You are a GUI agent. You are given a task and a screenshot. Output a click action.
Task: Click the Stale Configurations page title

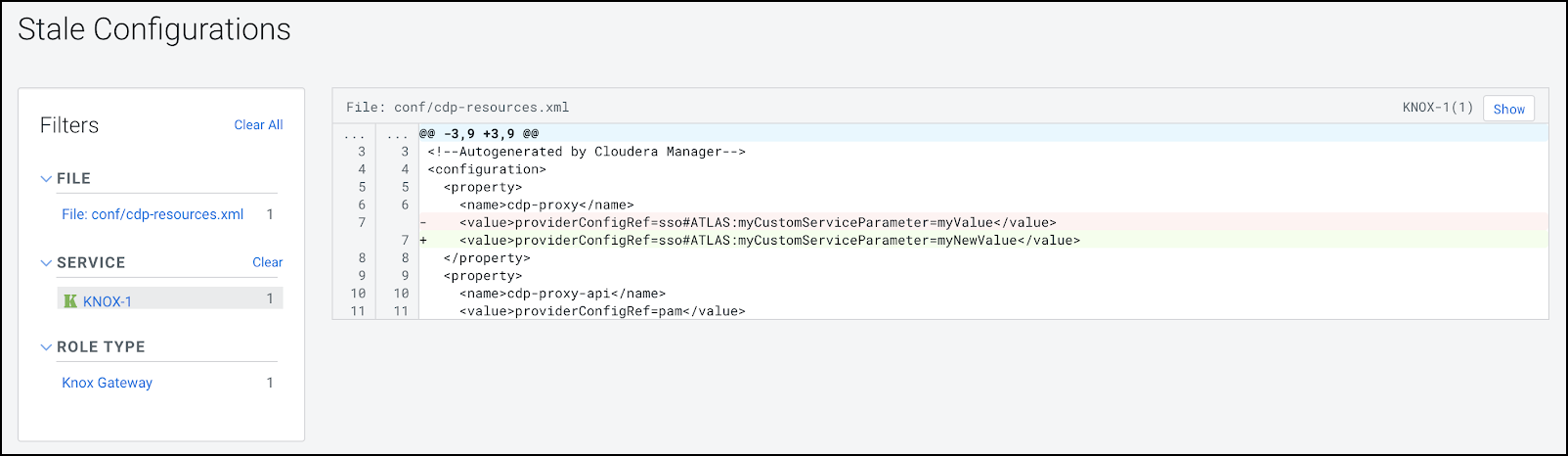click(154, 29)
